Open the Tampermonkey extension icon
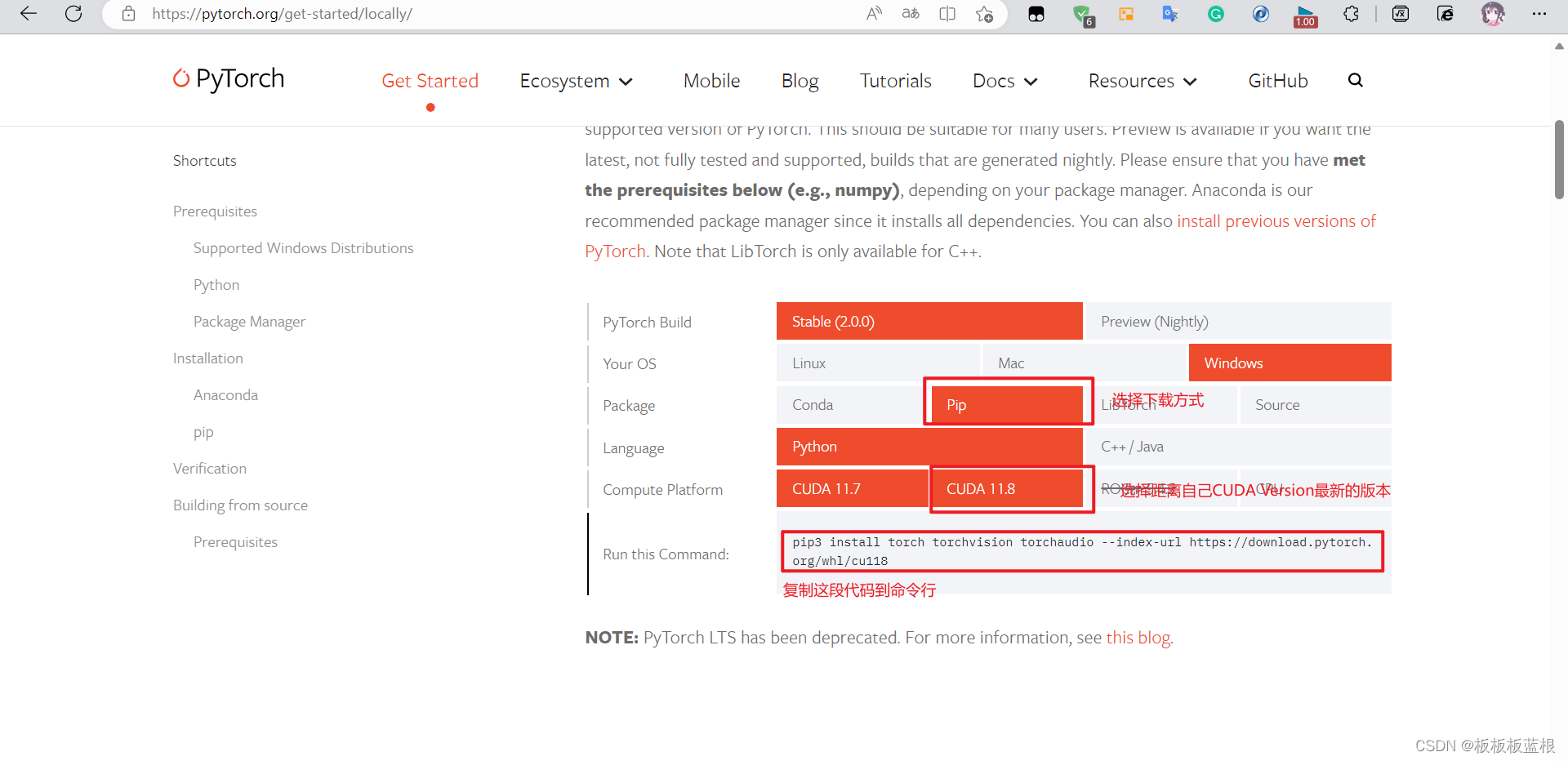Image resolution: width=1568 pixels, height=761 pixels. pos(1036,14)
